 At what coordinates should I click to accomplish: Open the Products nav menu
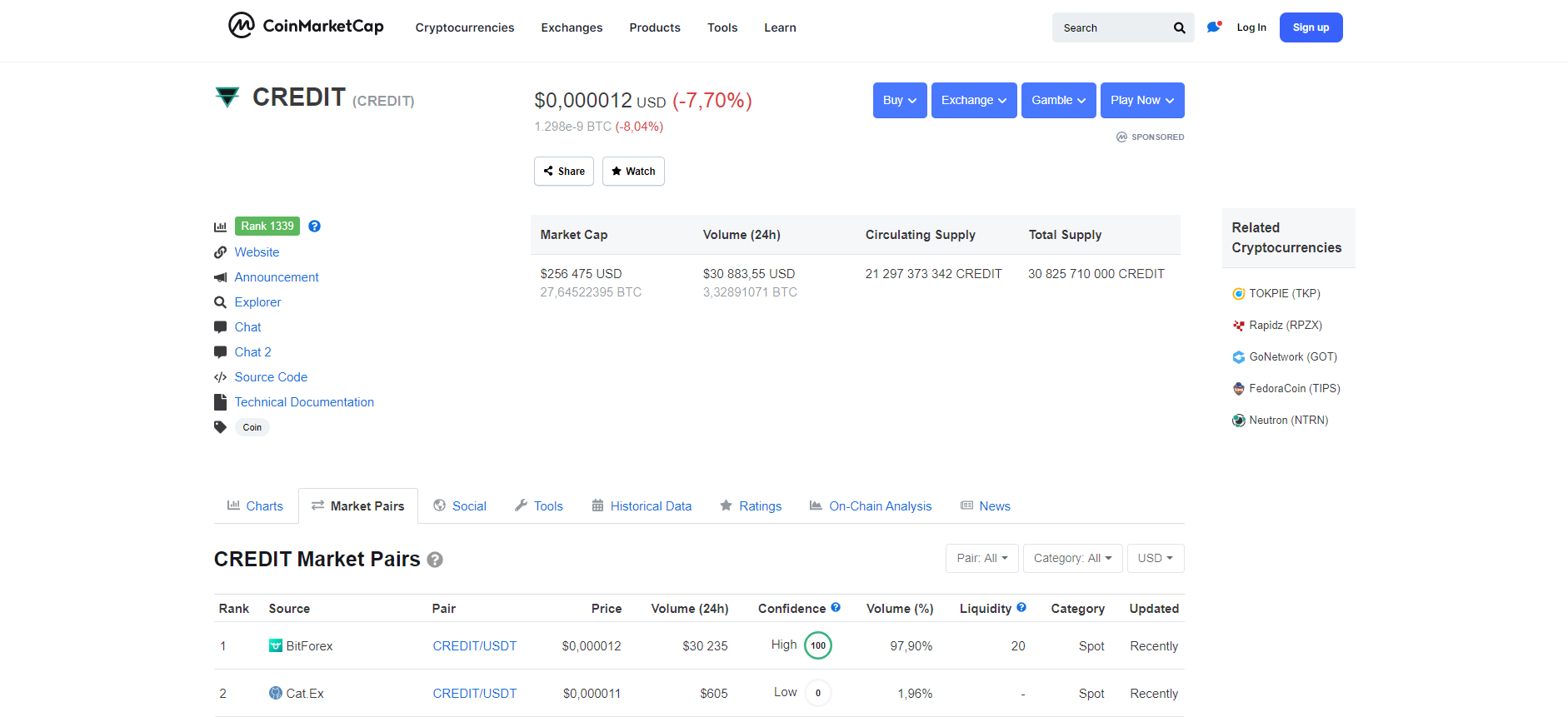coord(655,27)
